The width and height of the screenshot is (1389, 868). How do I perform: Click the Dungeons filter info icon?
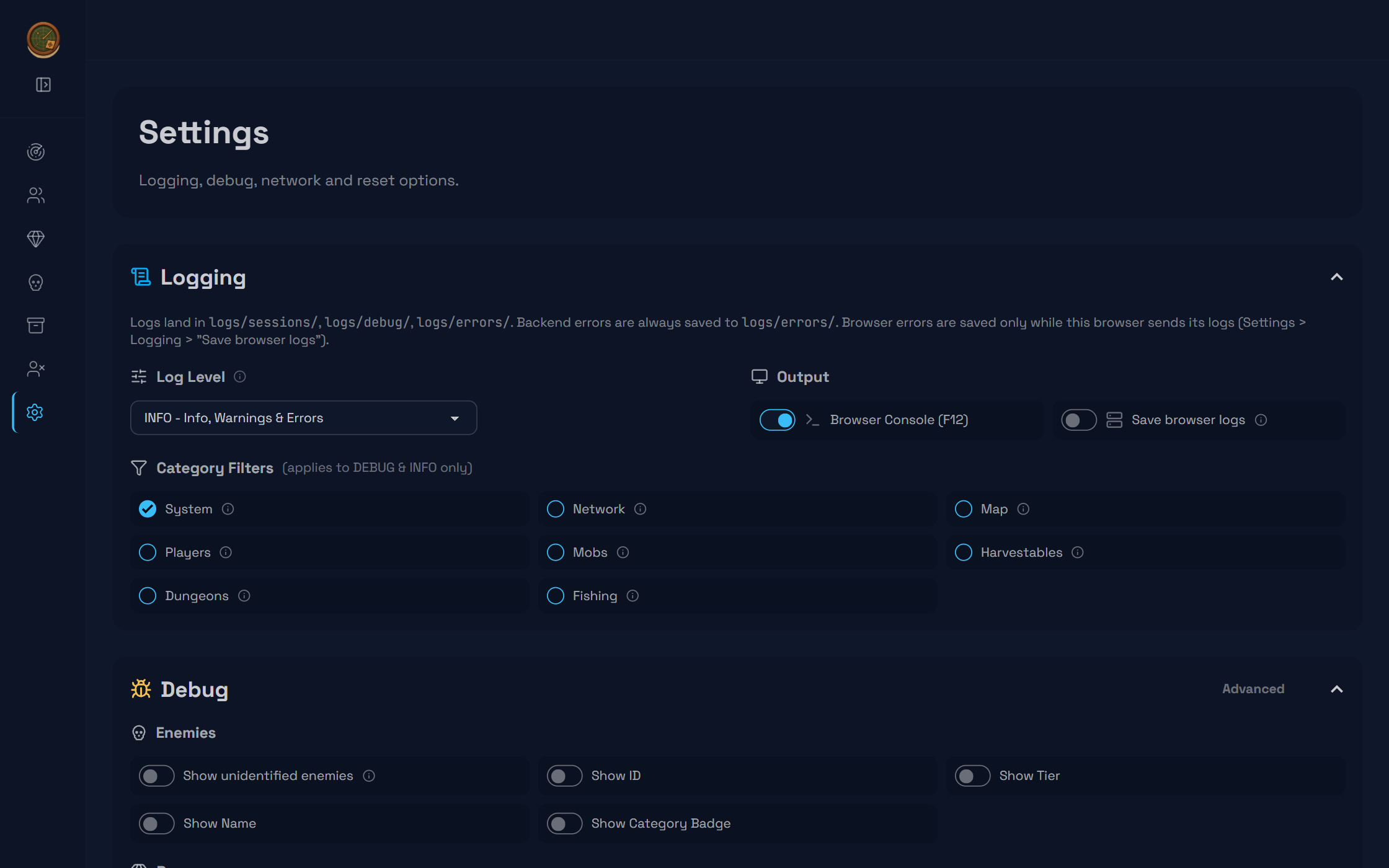(244, 596)
